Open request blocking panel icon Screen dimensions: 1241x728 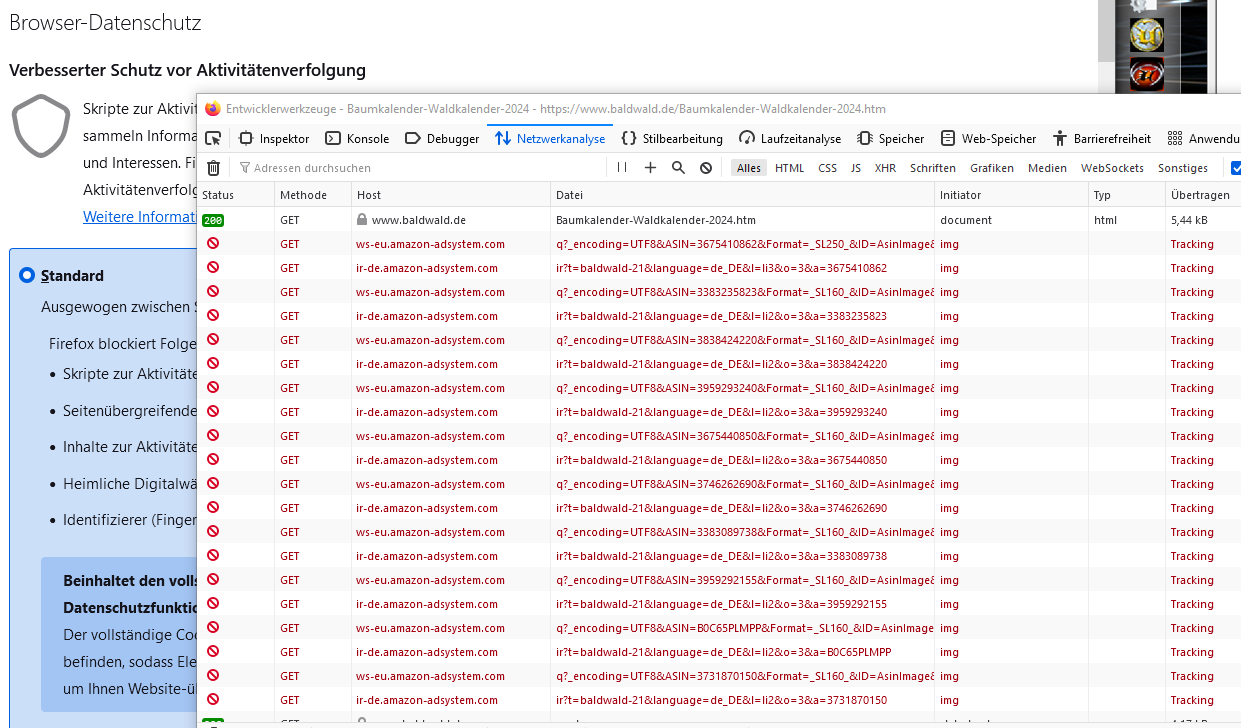click(x=706, y=168)
